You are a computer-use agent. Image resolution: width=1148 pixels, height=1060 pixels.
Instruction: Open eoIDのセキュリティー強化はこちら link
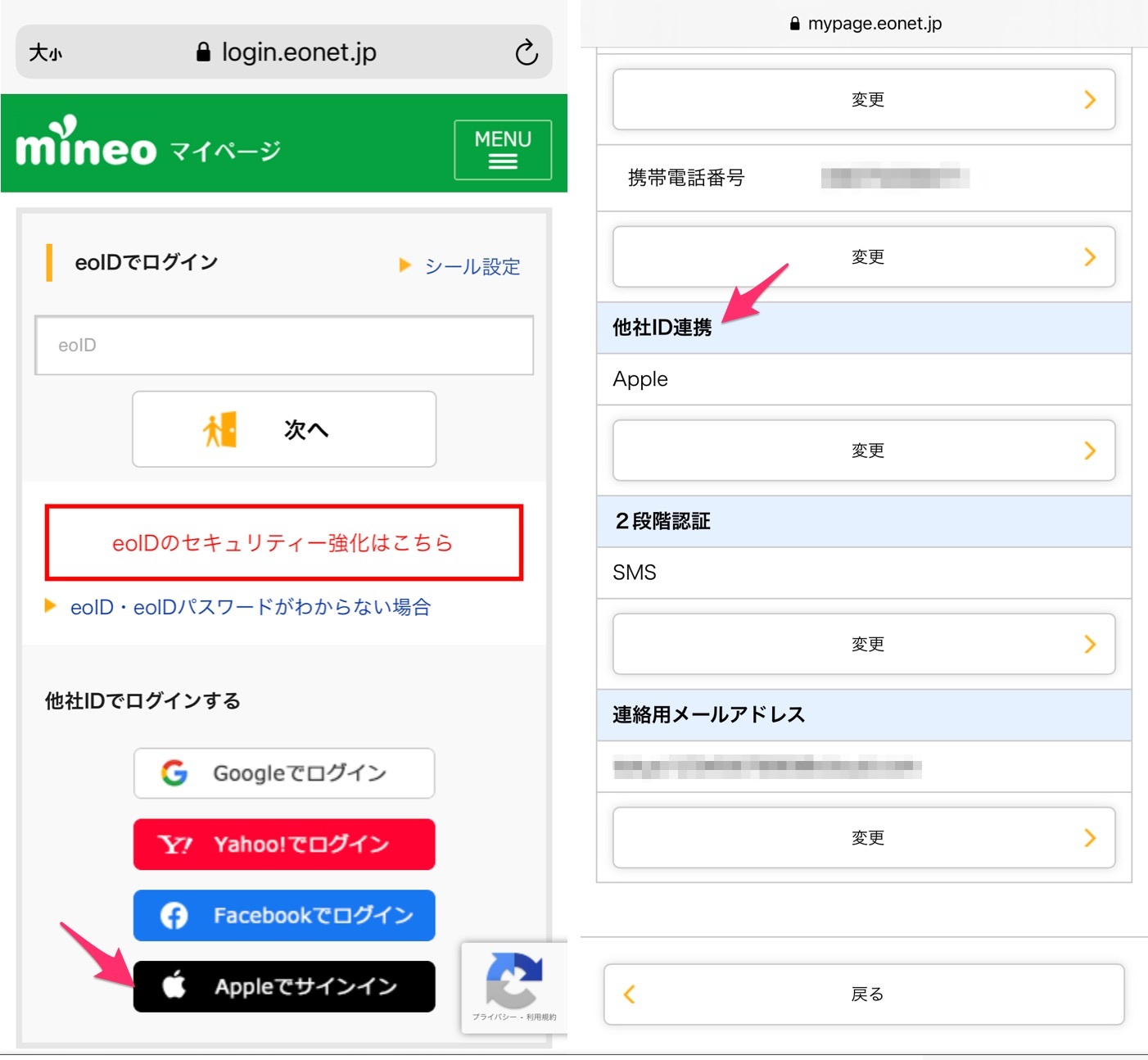pyautogui.click(x=283, y=542)
